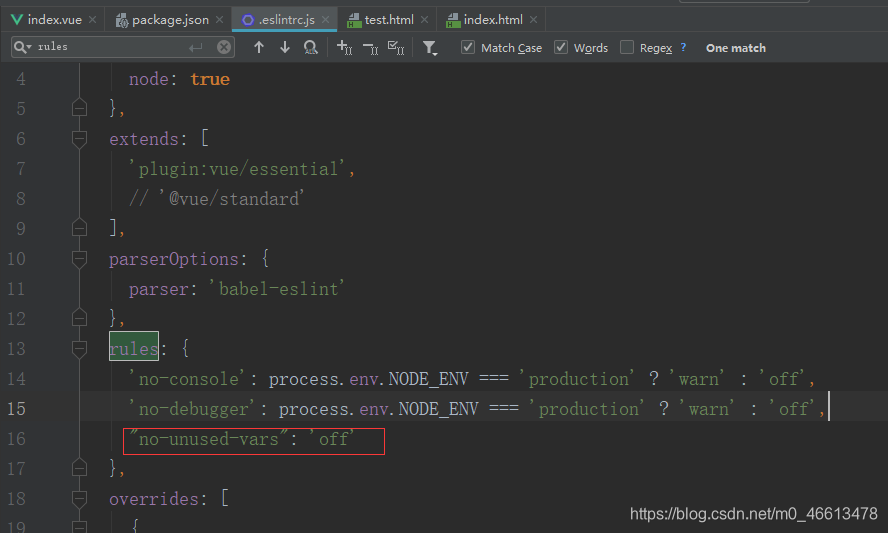The image size is (888, 533).
Task: Select all occurrences icon
Action: pos(396,48)
